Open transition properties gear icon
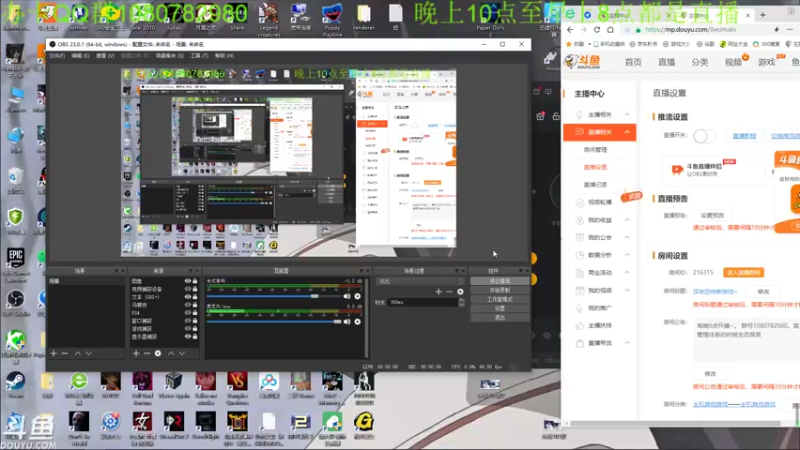 tap(461, 291)
